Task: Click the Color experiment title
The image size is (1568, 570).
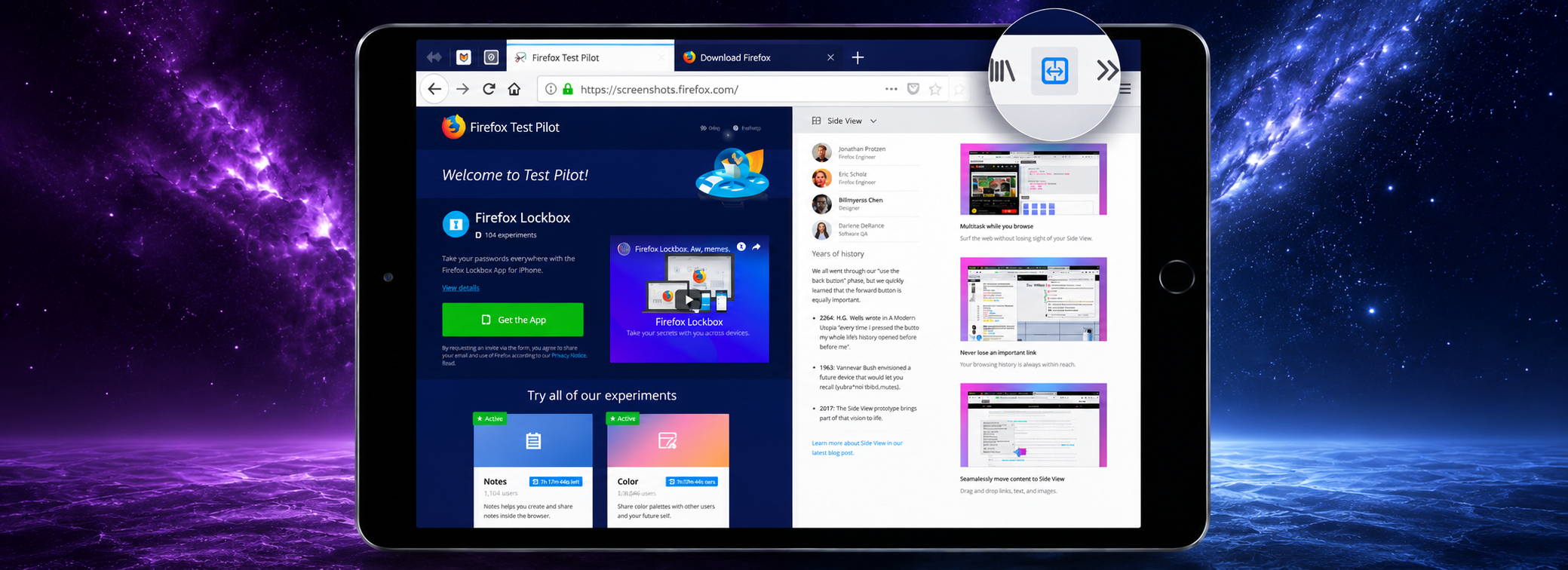Action: tap(628, 482)
